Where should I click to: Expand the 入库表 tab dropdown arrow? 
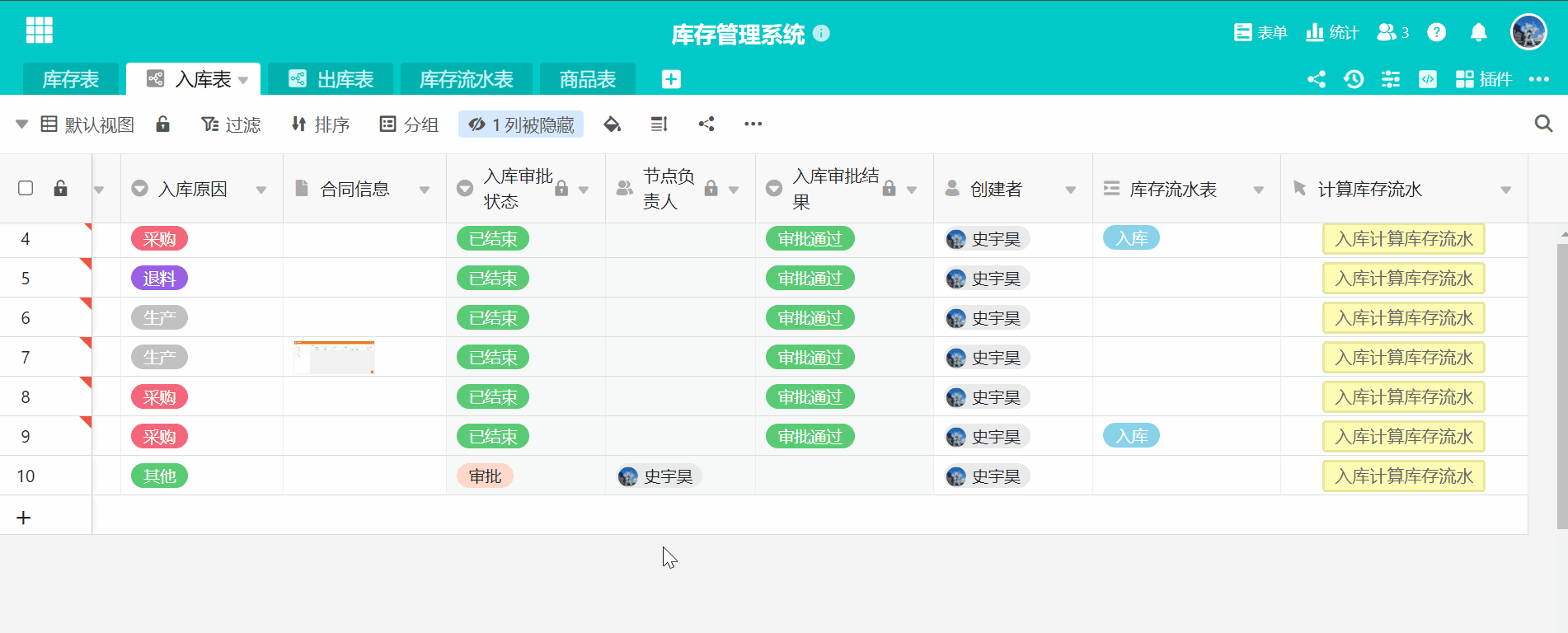[243, 80]
